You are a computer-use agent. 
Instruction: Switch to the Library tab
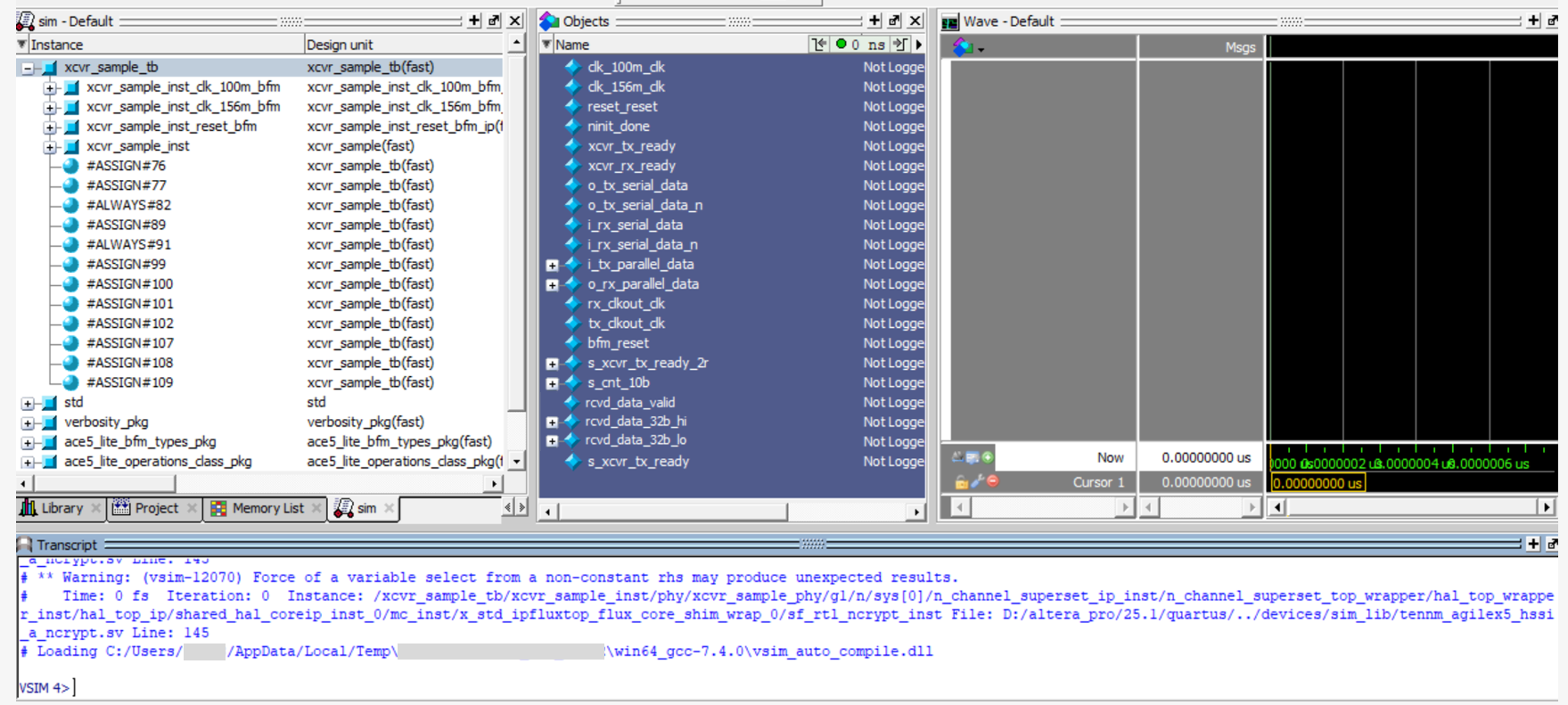click(61, 508)
